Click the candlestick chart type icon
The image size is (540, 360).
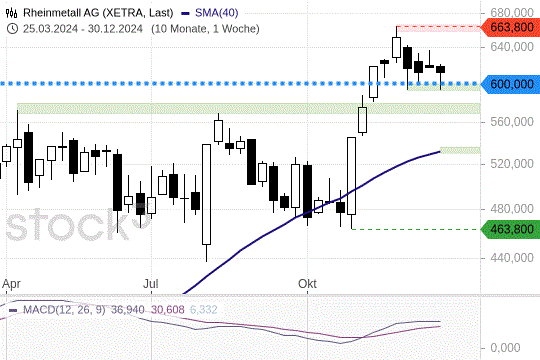click(11, 13)
